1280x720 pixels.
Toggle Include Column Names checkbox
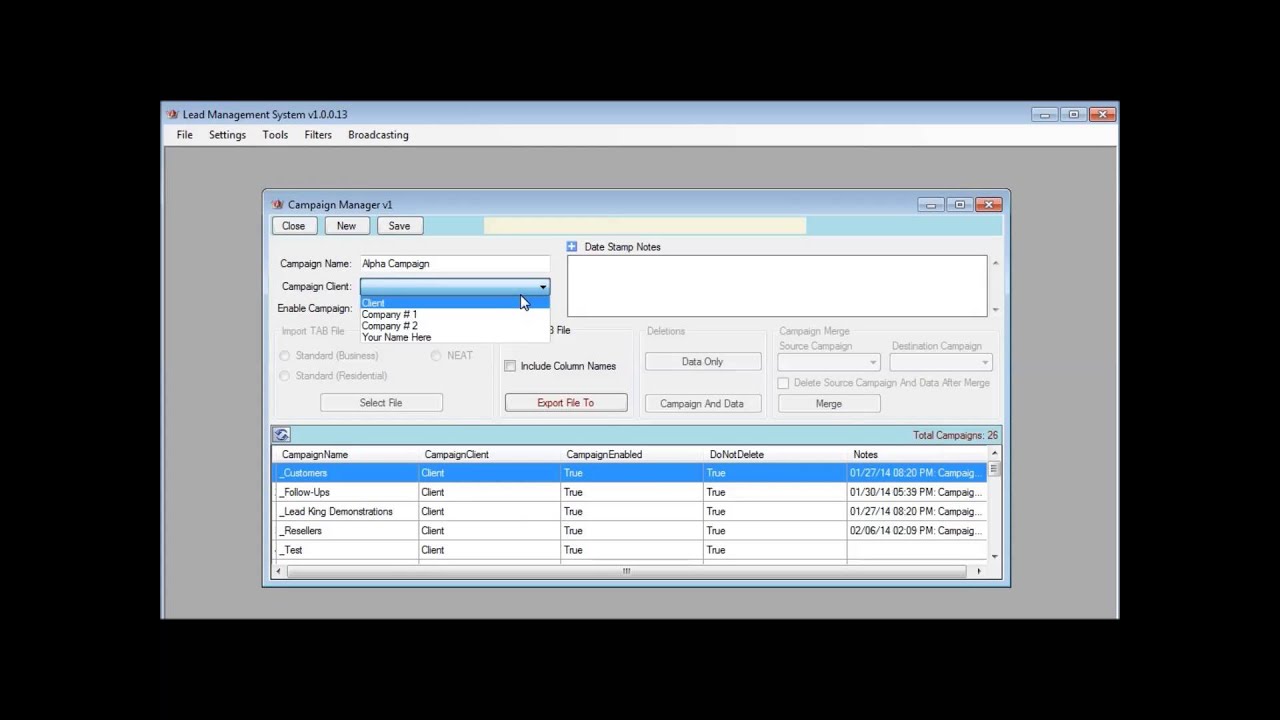[510, 366]
